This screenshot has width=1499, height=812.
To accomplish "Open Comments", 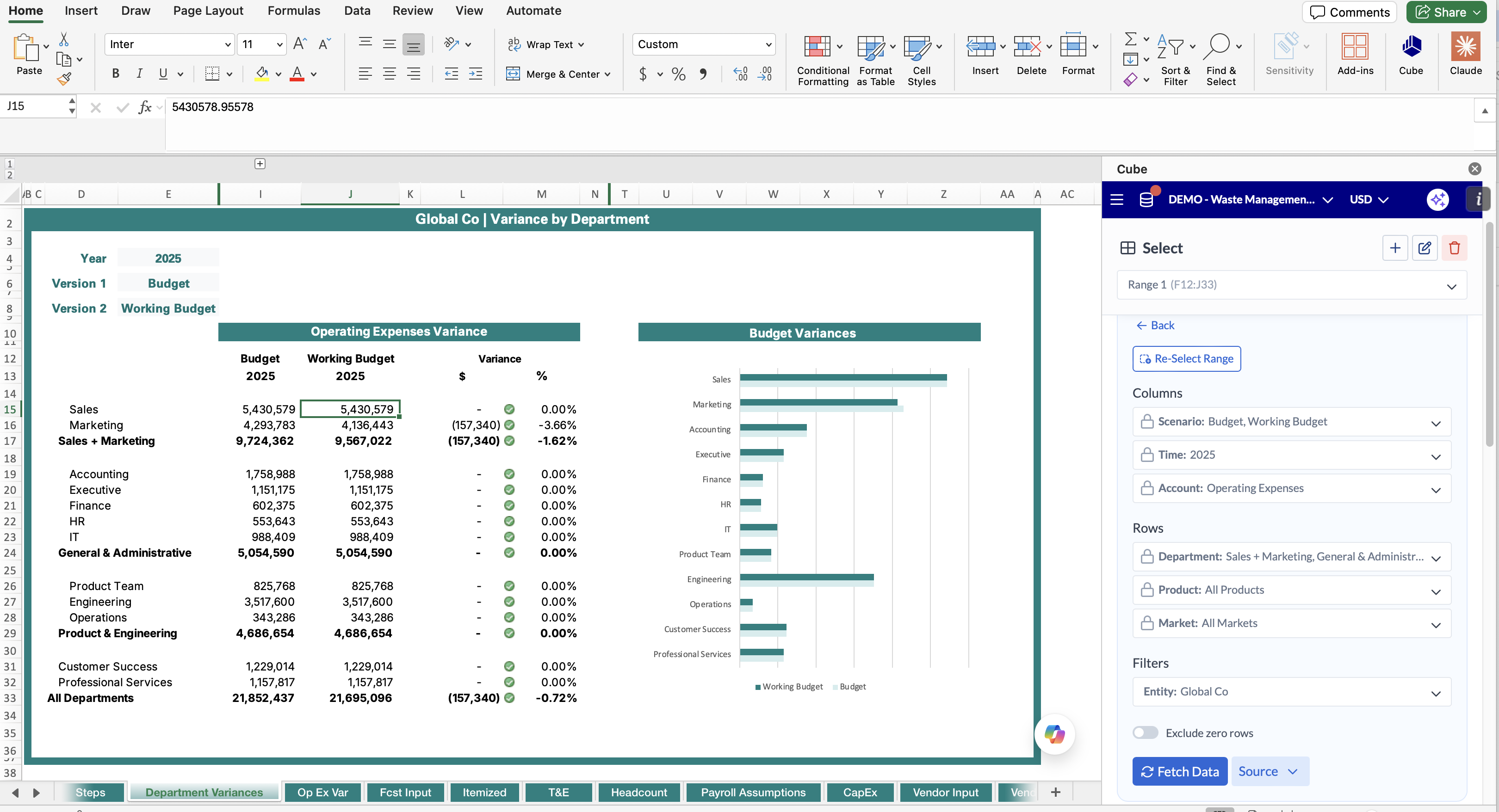I will (x=1350, y=12).
